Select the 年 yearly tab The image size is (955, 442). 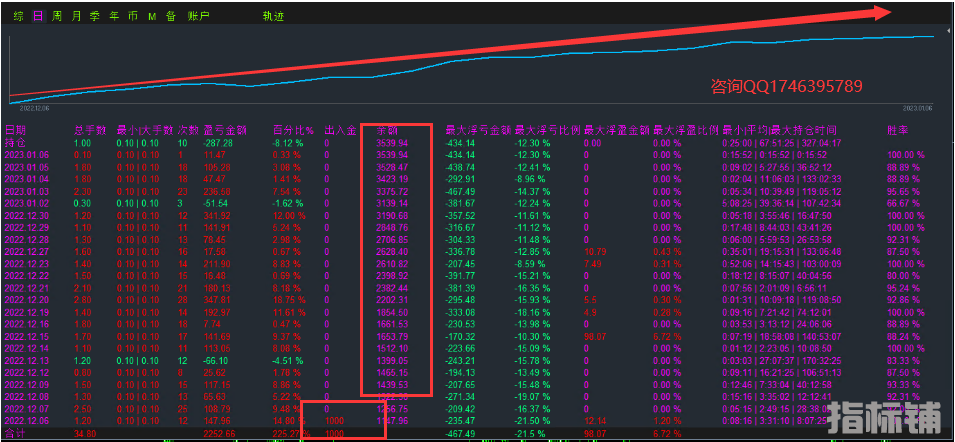pyautogui.click(x=114, y=17)
